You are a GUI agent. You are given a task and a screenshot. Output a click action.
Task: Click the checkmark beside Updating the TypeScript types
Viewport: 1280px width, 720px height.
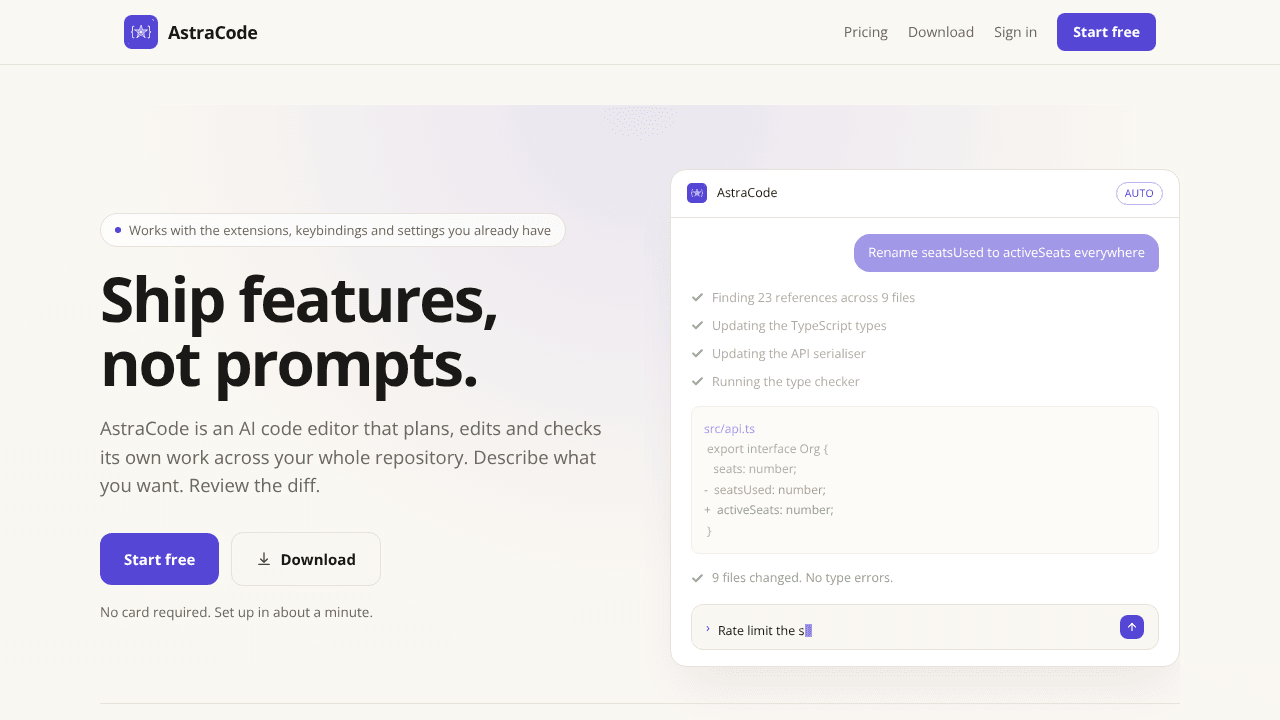pyautogui.click(x=697, y=325)
